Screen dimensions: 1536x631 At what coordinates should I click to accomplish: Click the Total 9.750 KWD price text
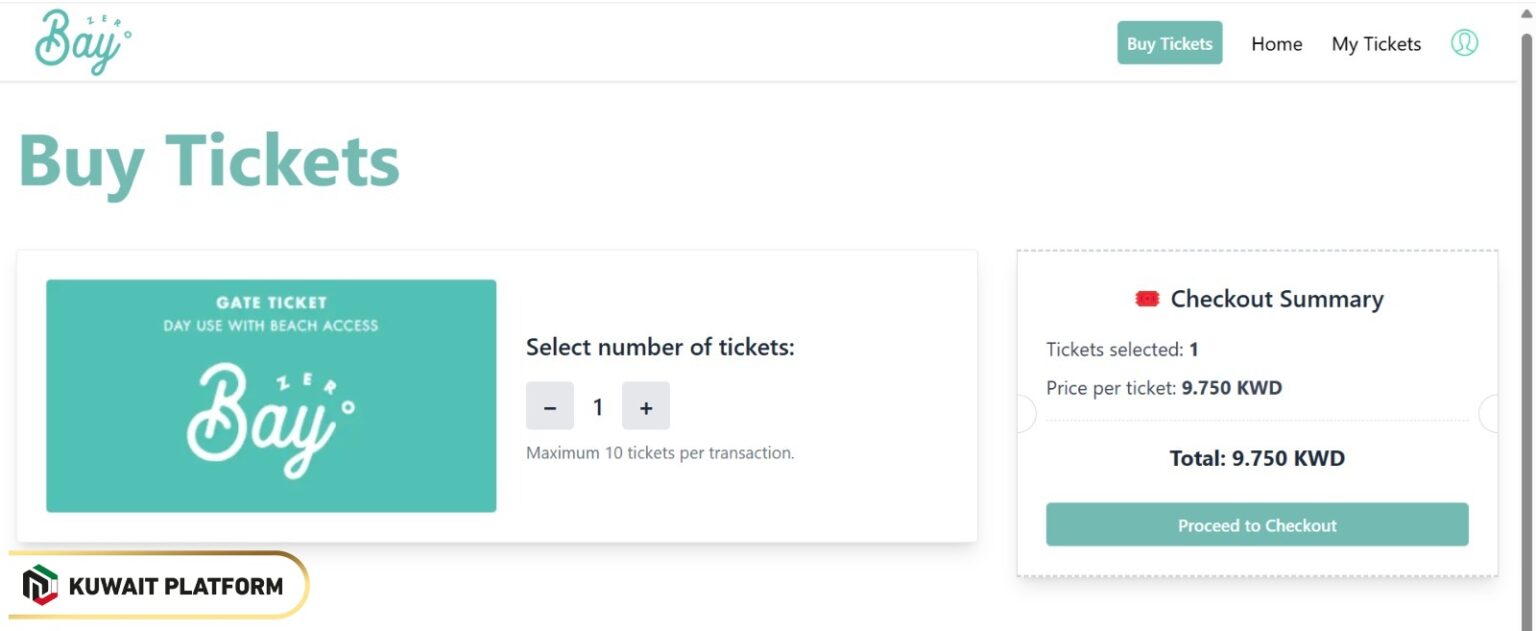pos(1257,458)
